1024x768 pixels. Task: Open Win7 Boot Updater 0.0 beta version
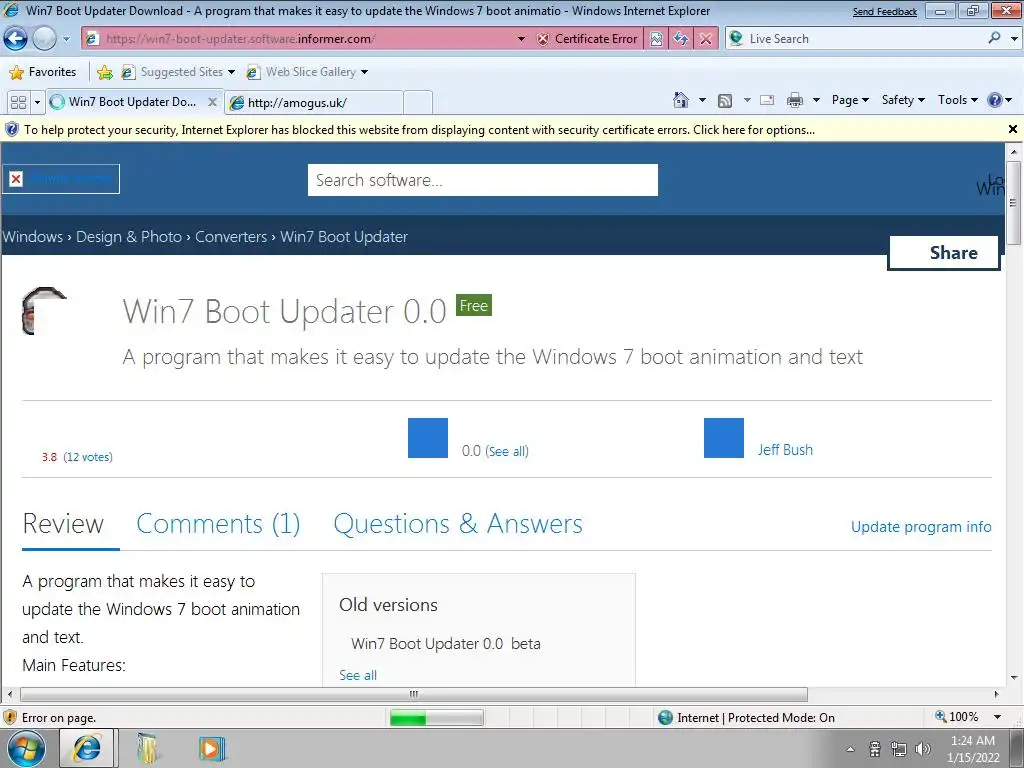click(x=445, y=643)
